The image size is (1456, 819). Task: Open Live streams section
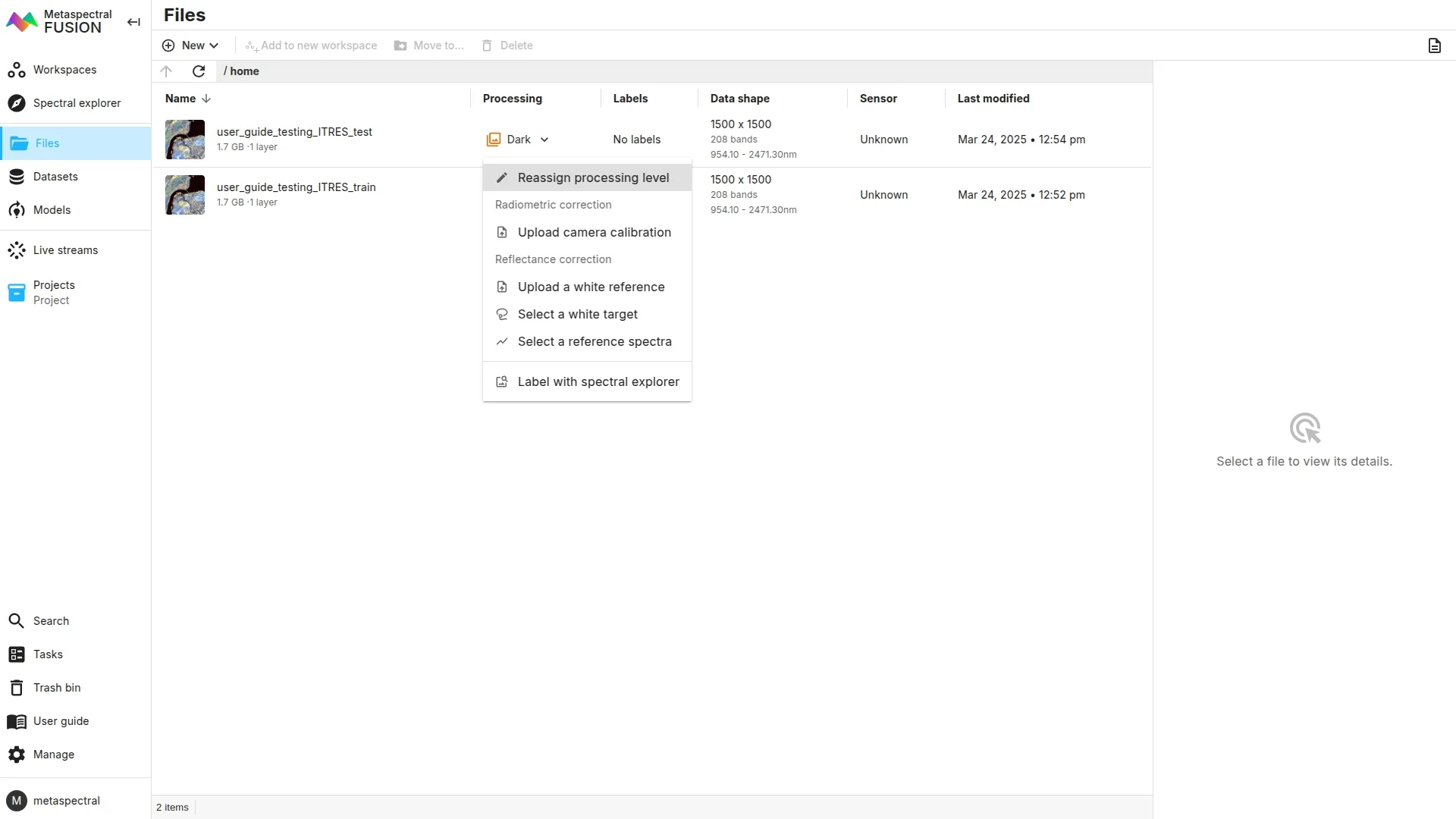[x=65, y=250]
